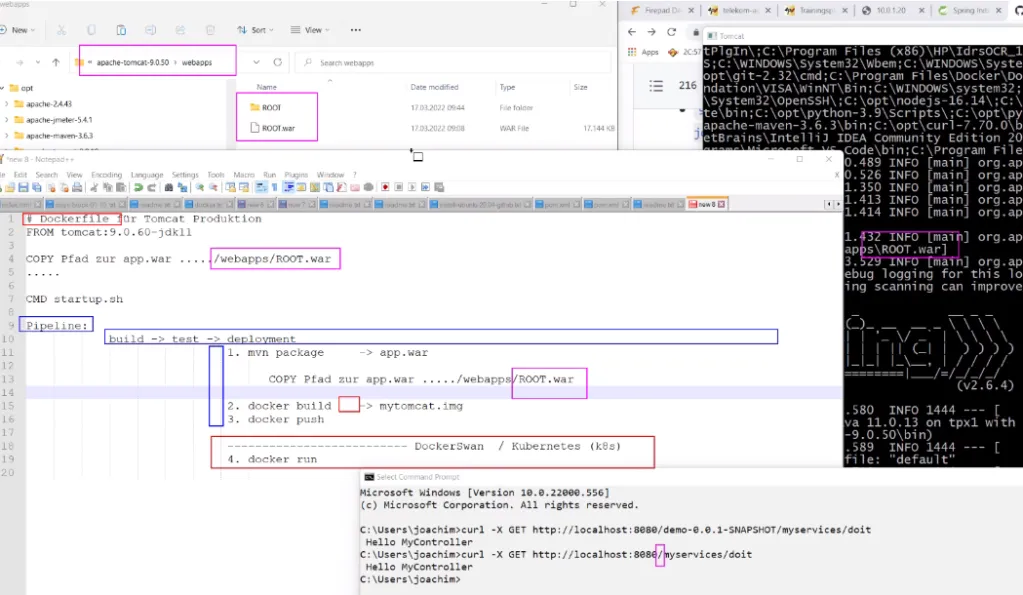The width and height of the screenshot is (1023, 595).
Task: Expand apache-2.4.43 folder in tree
Action: [7, 104]
